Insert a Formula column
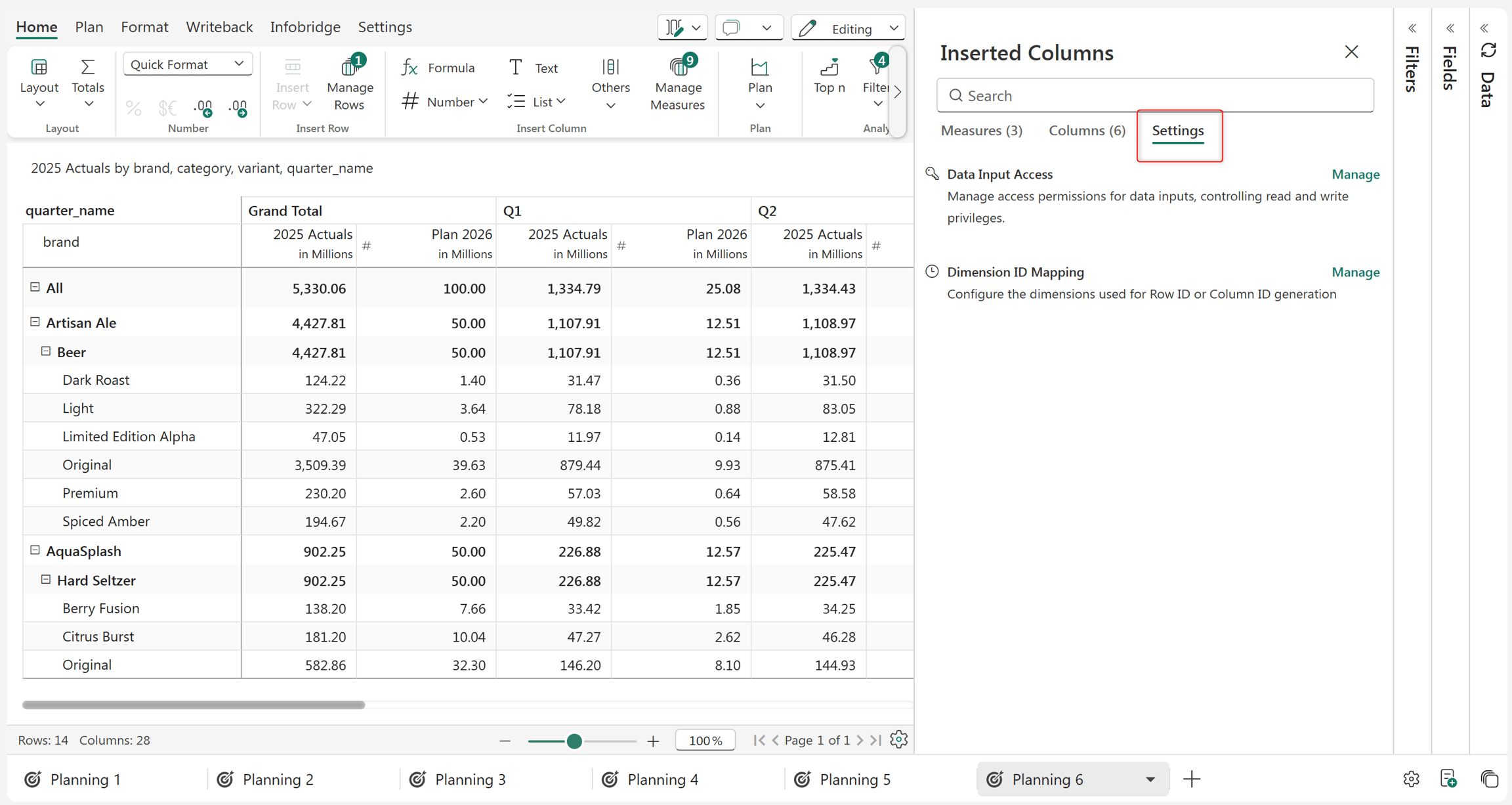This screenshot has height=805, width=1512. [x=438, y=68]
